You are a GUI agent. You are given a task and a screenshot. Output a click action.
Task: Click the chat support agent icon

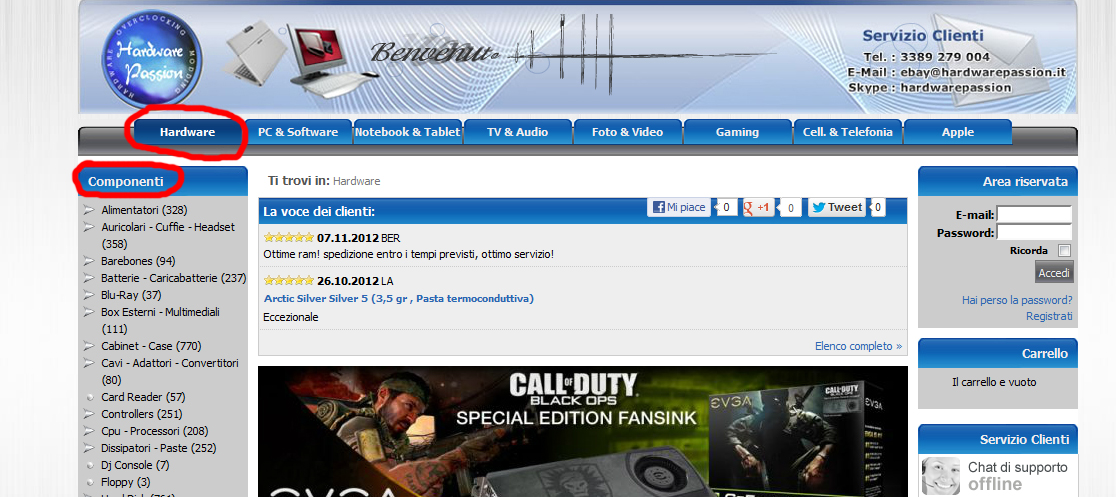point(941,476)
